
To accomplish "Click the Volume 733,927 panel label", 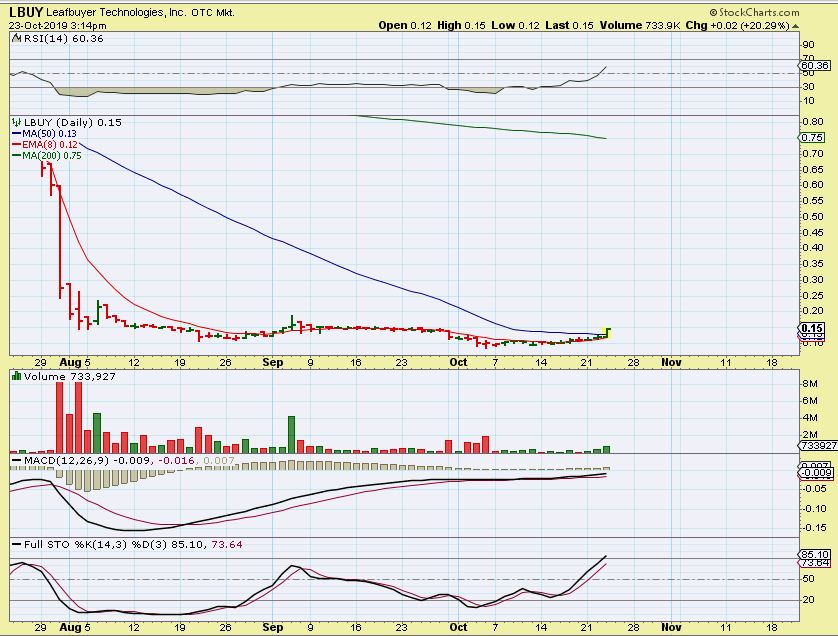I will (69, 376).
